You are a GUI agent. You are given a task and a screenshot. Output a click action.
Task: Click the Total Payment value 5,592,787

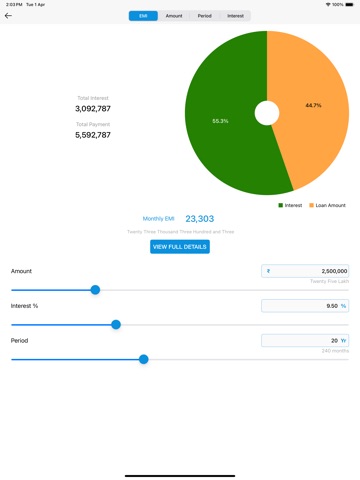coord(93,135)
